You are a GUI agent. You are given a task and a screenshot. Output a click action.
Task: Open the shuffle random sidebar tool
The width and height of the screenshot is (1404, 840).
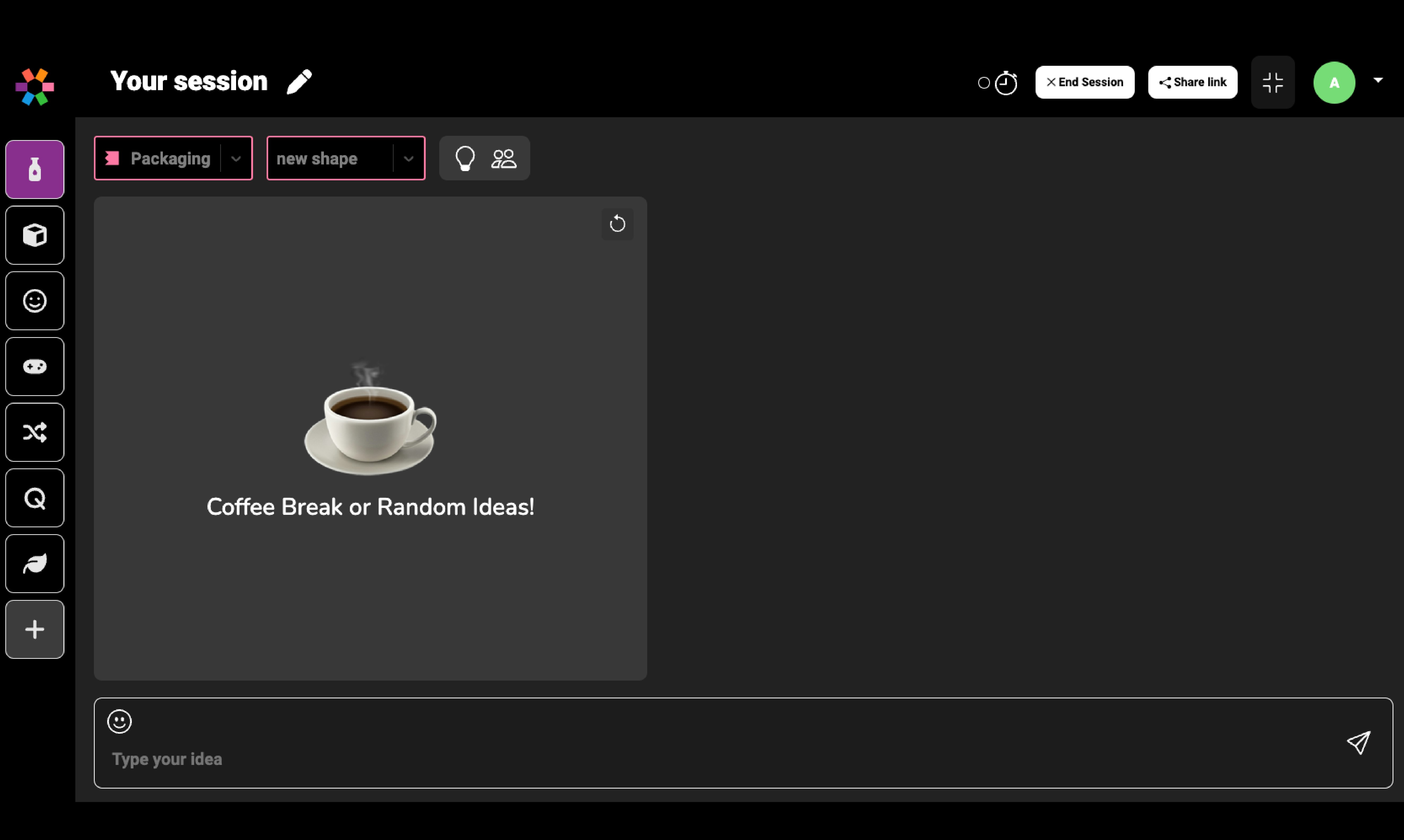pyautogui.click(x=34, y=432)
